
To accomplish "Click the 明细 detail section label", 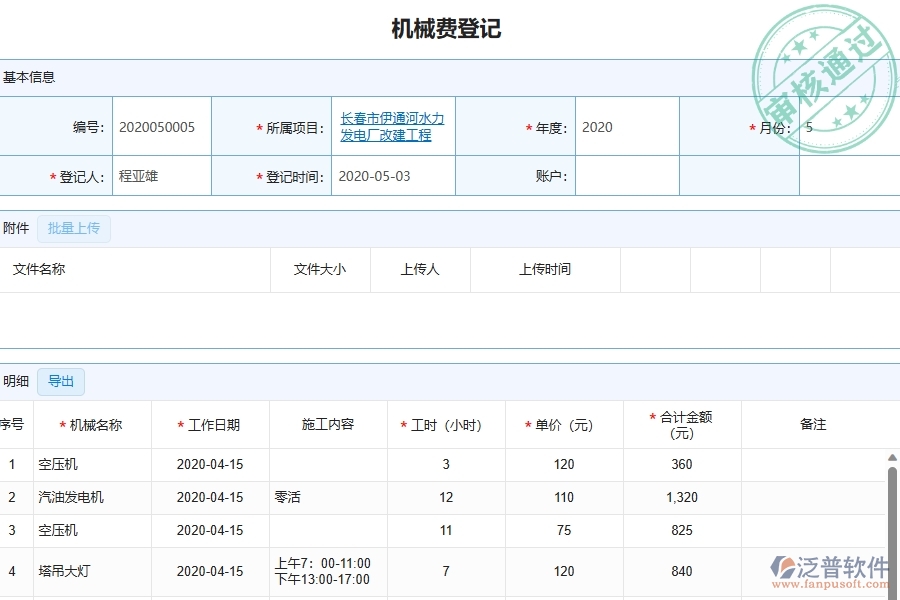I will pos(16,381).
